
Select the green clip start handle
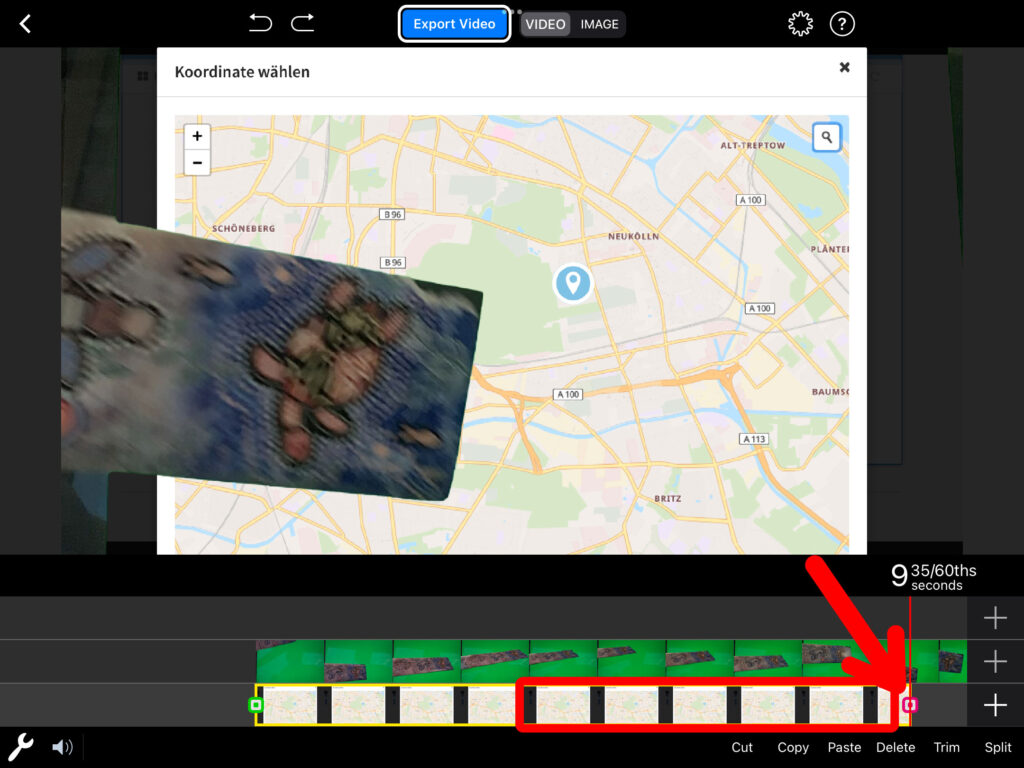pos(256,705)
